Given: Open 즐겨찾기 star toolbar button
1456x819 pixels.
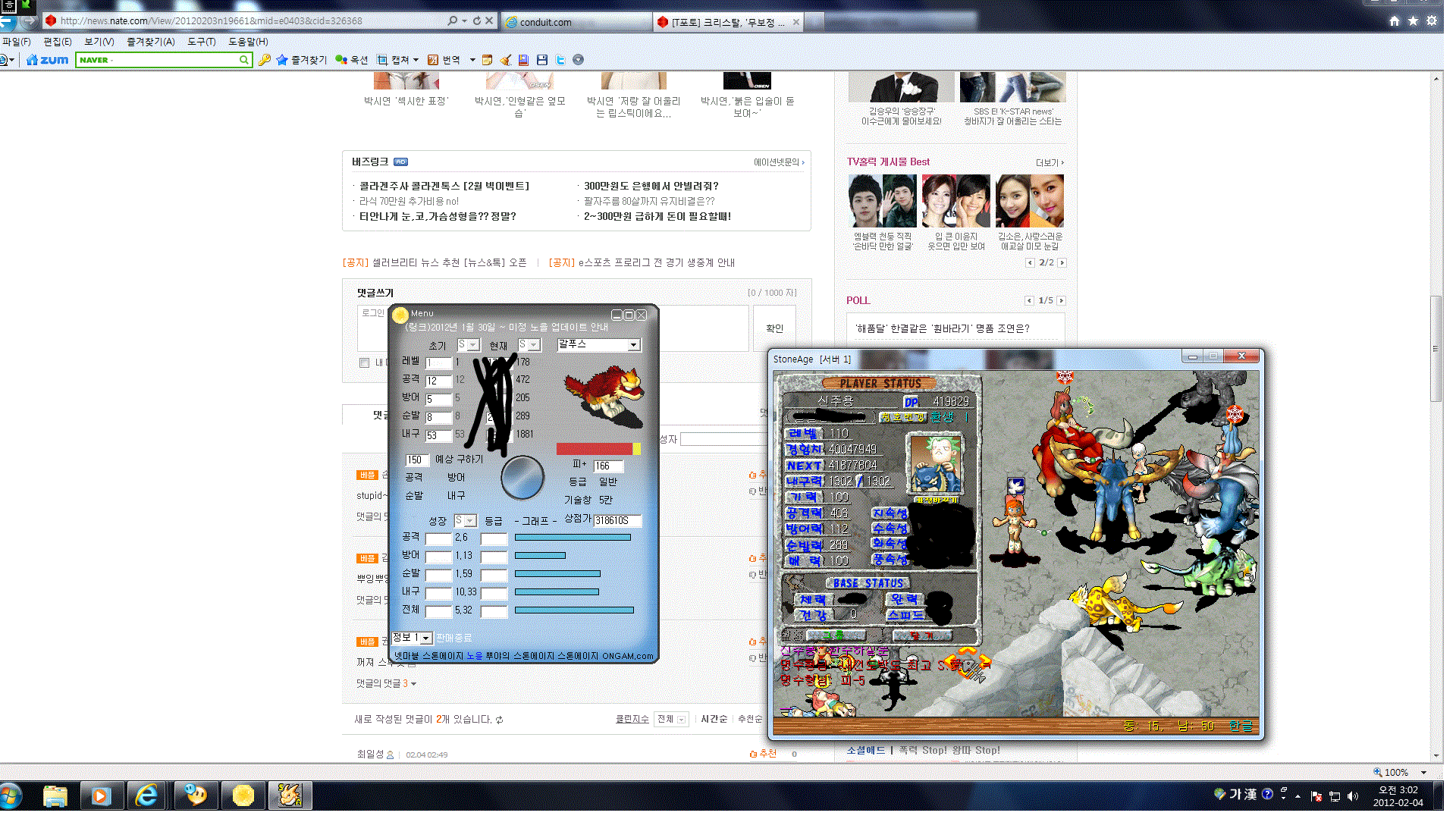Looking at the screenshot, I should [302, 60].
